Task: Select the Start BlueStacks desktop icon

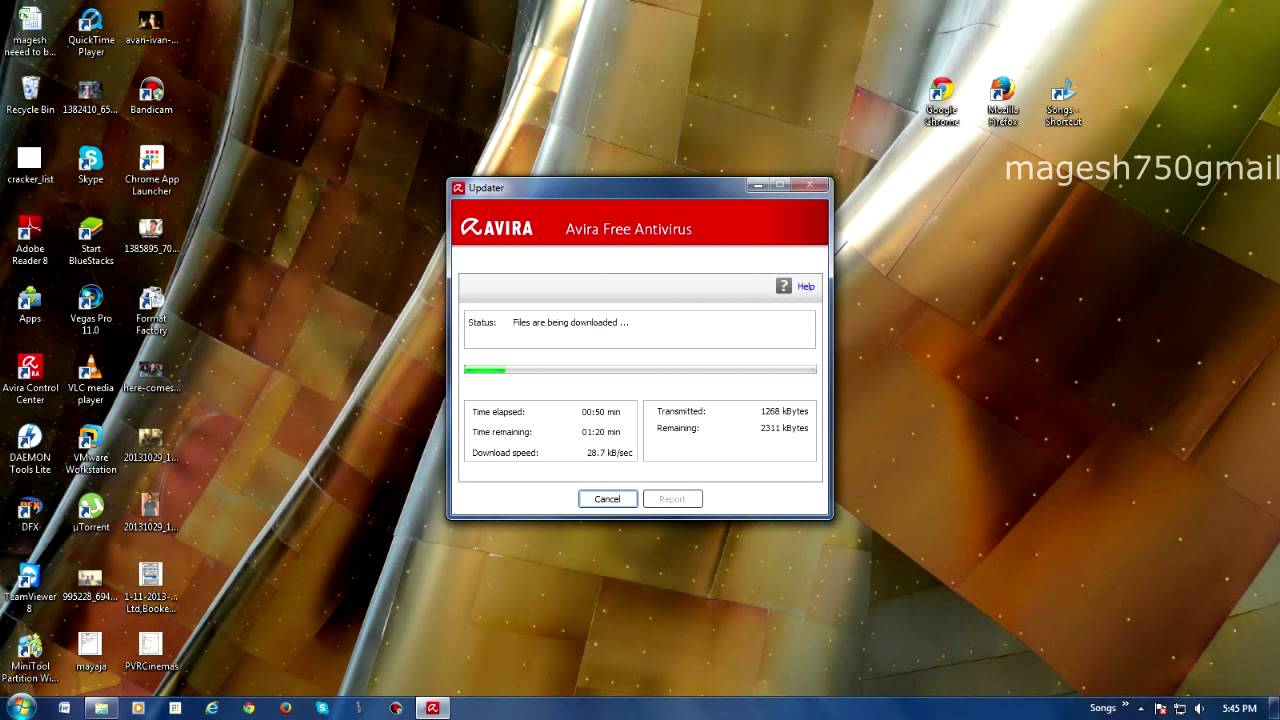Action: [x=91, y=241]
